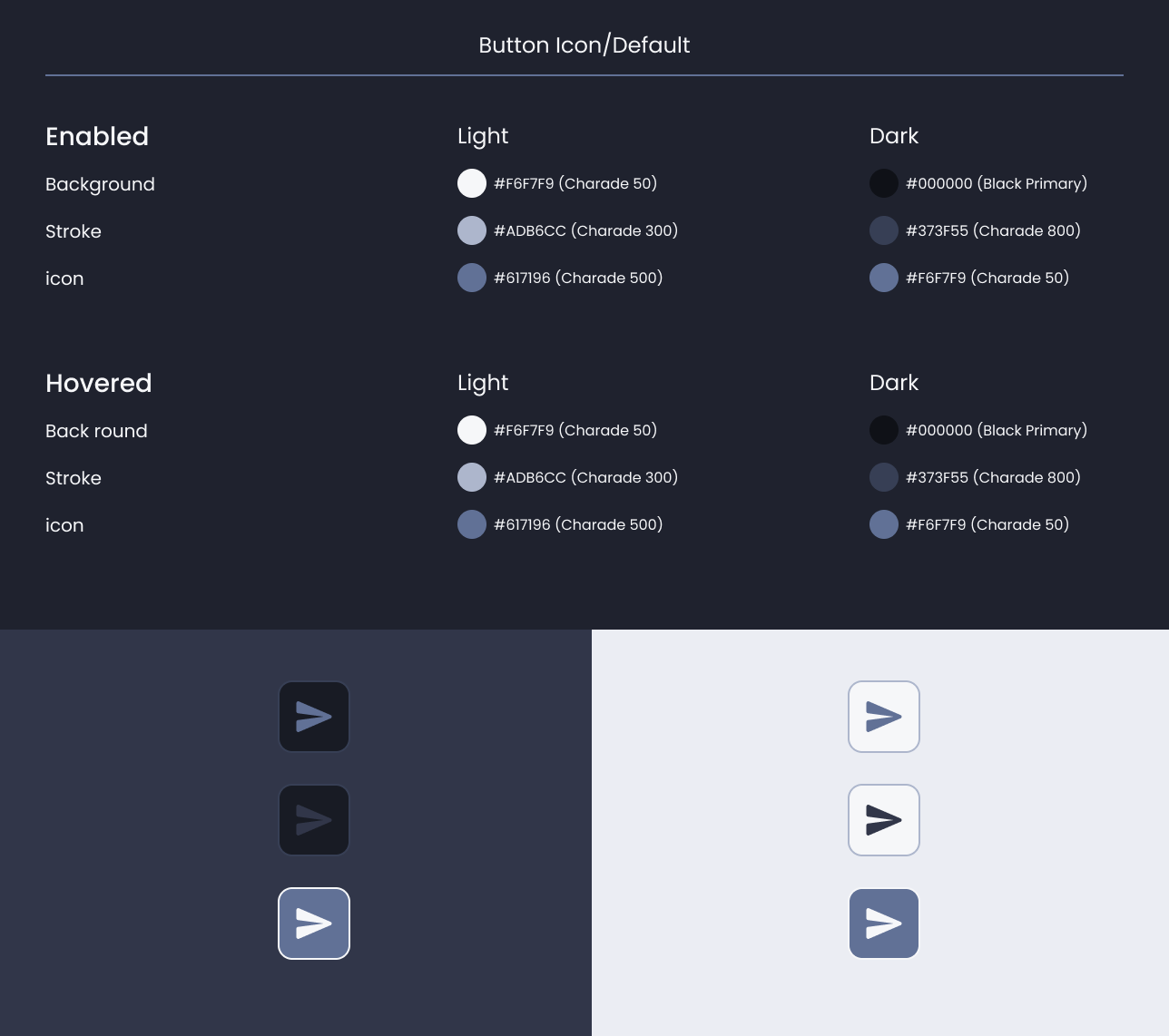
Task: Click the "Back round" label under Hovered
Action: [96, 431]
